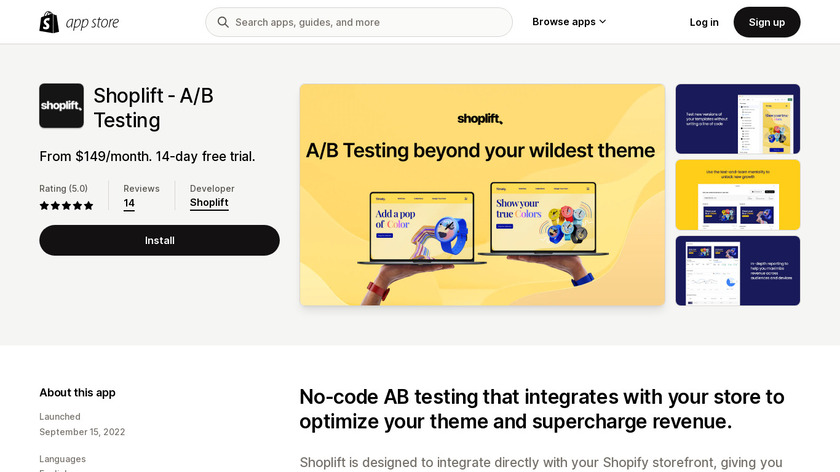Click the five-star rating icons
The height and width of the screenshot is (472, 840).
point(66,206)
